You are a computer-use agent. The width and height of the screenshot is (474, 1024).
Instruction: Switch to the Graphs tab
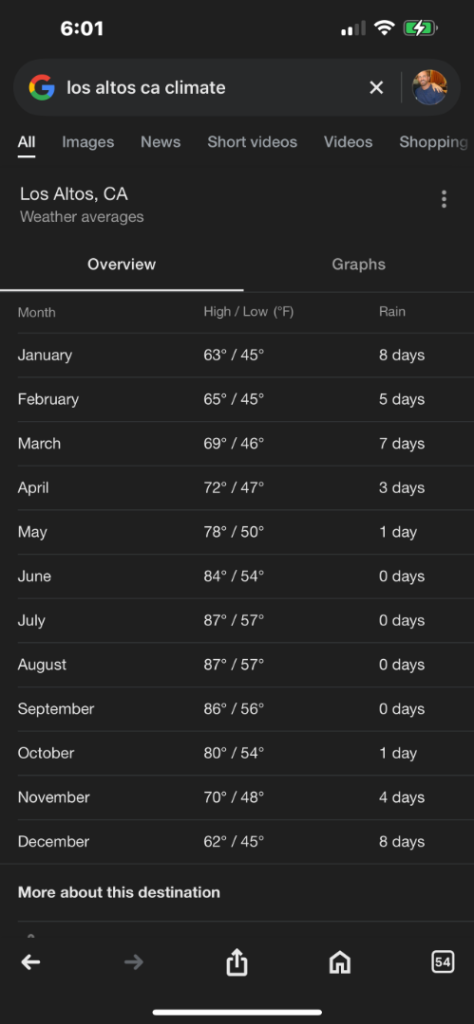pyautogui.click(x=358, y=264)
